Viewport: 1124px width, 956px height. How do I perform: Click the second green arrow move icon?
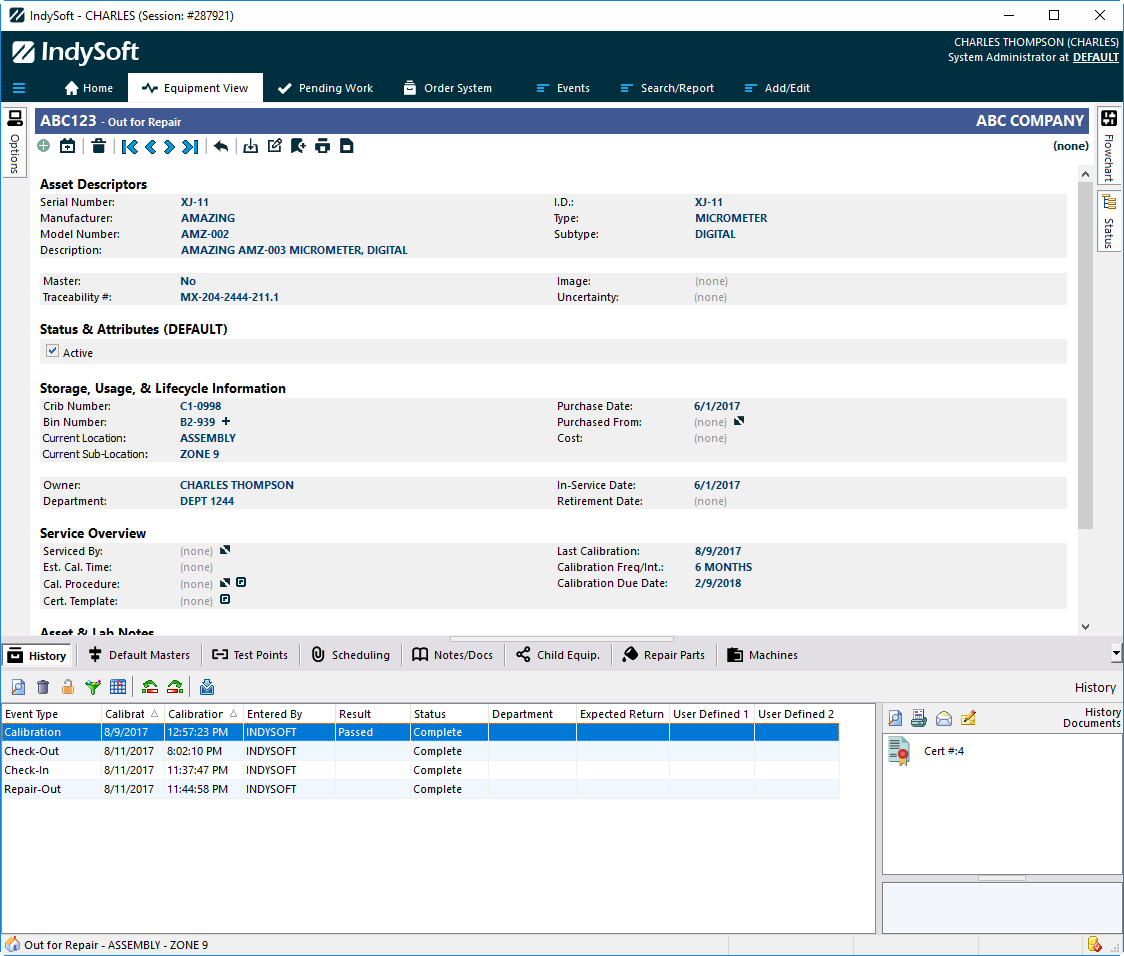[x=175, y=687]
